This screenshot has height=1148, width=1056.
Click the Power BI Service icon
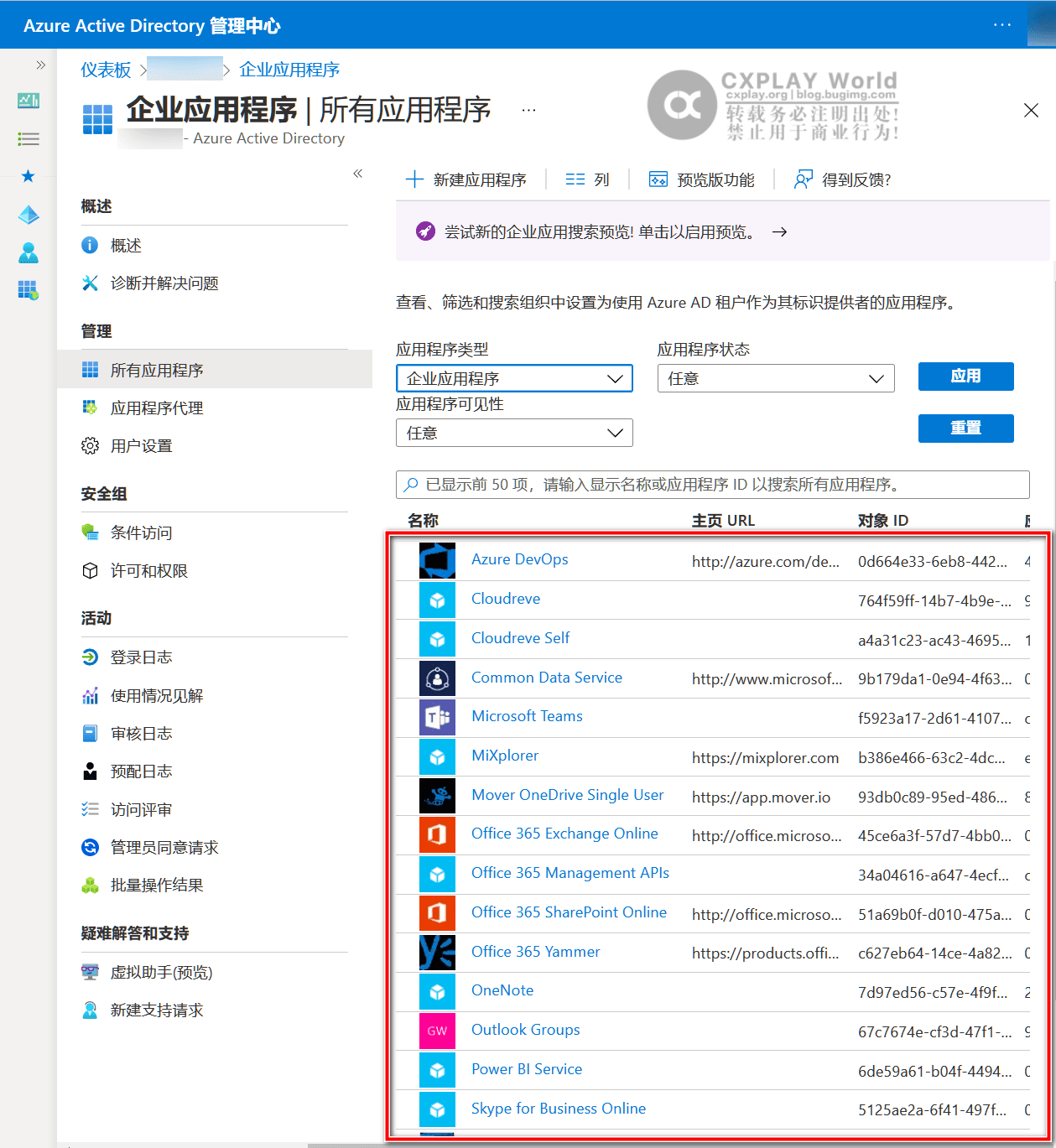(437, 1070)
